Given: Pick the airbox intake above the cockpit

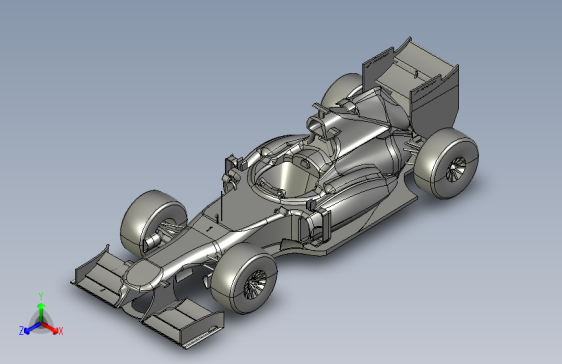Looking at the screenshot, I should point(316,125).
